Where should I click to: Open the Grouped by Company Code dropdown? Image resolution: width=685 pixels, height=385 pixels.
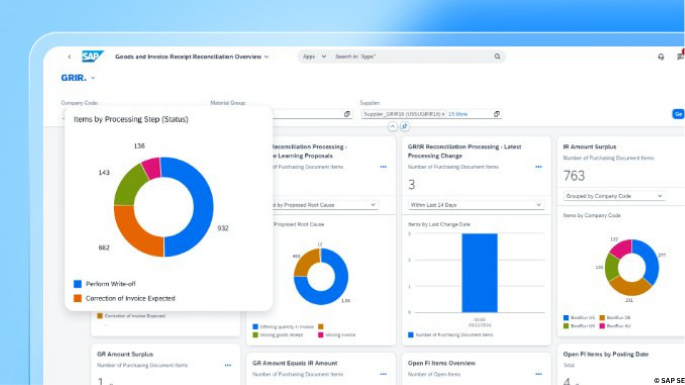tap(614, 196)
